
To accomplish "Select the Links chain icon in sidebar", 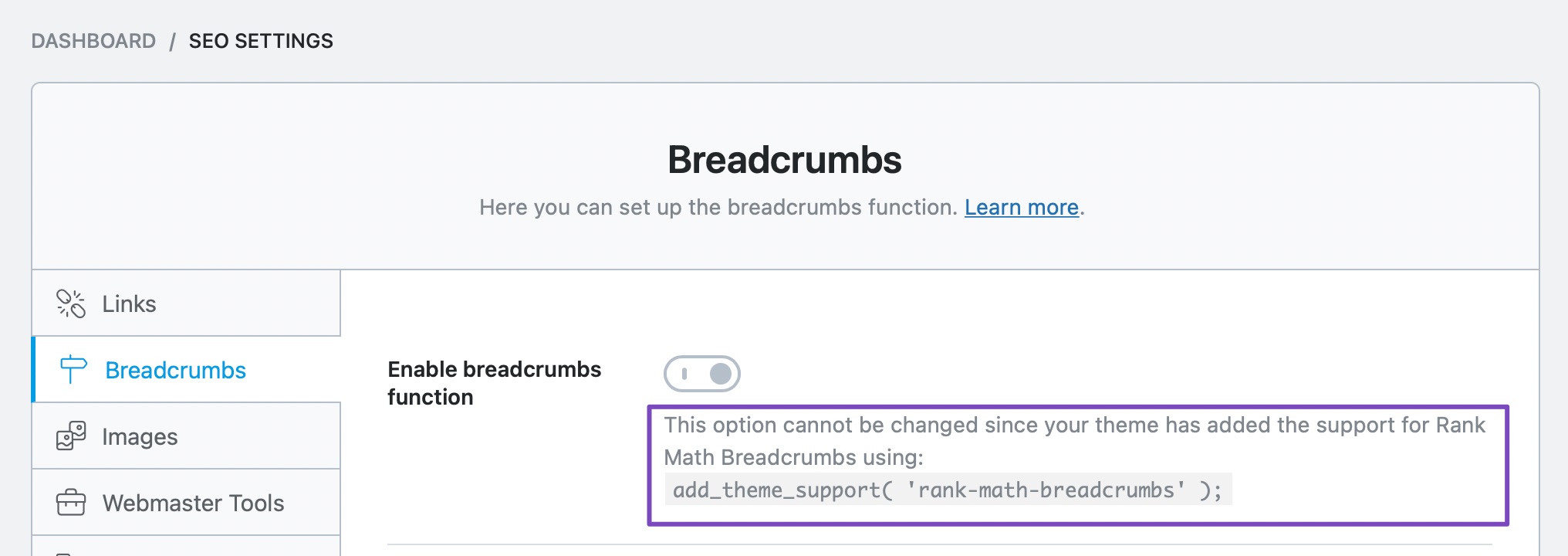I will pos(71,303).
